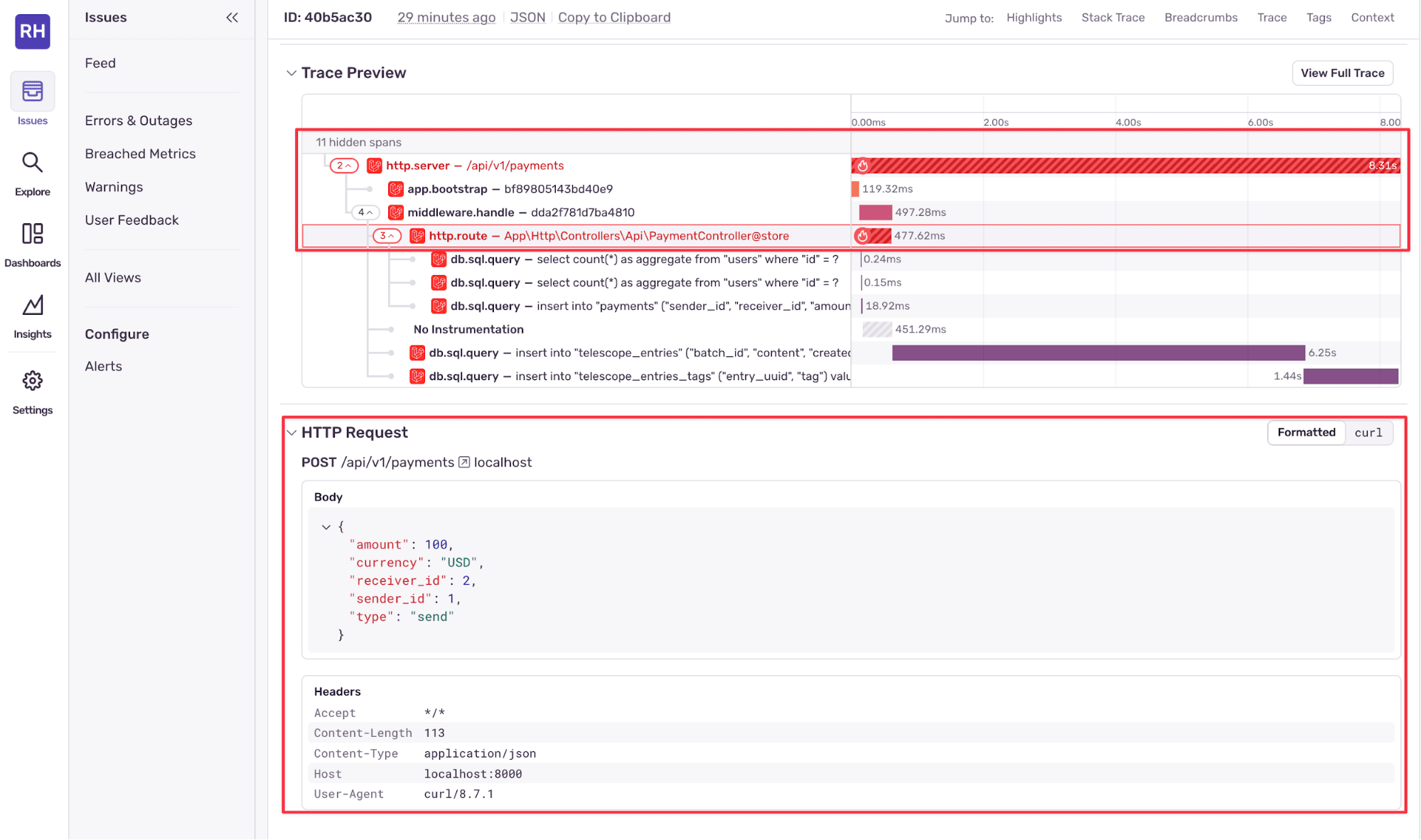
Task: Click the RH organization avatar
Action: (x=33, y=31)
